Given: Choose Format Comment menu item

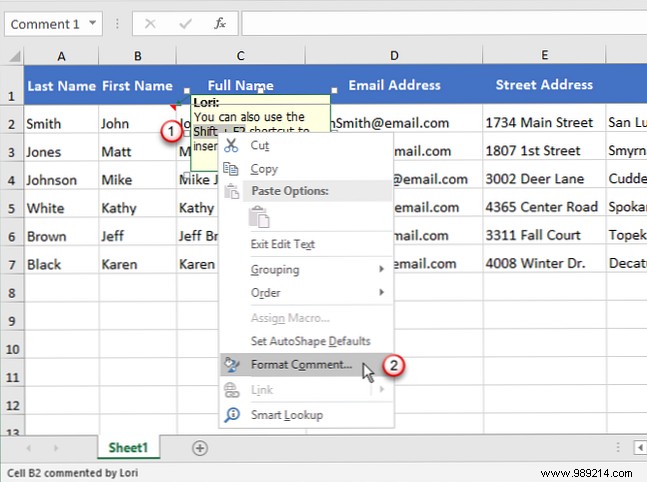Looking at the screenshot, I should pyautogui.click(x=306, y=364).
